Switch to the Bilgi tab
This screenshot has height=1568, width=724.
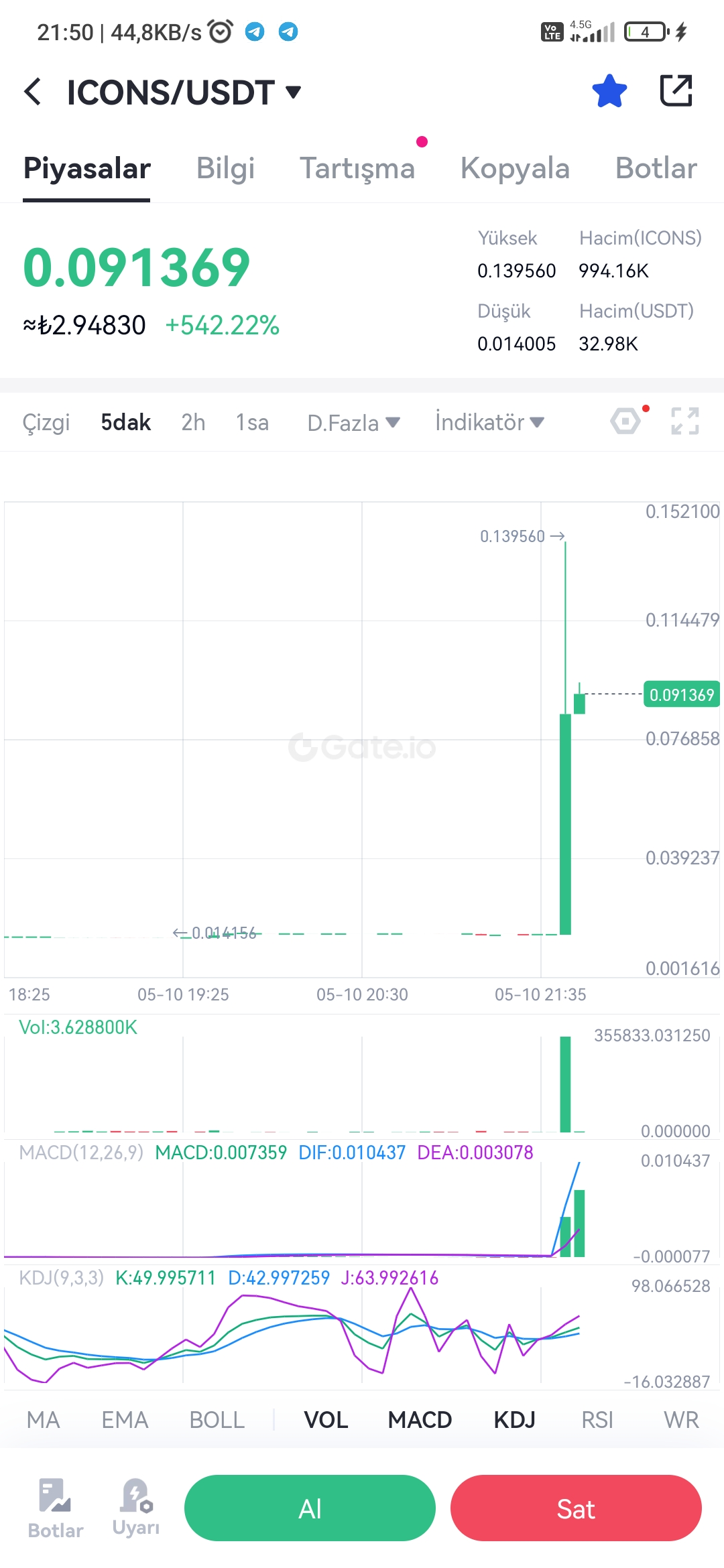click(x=225, y=168)
